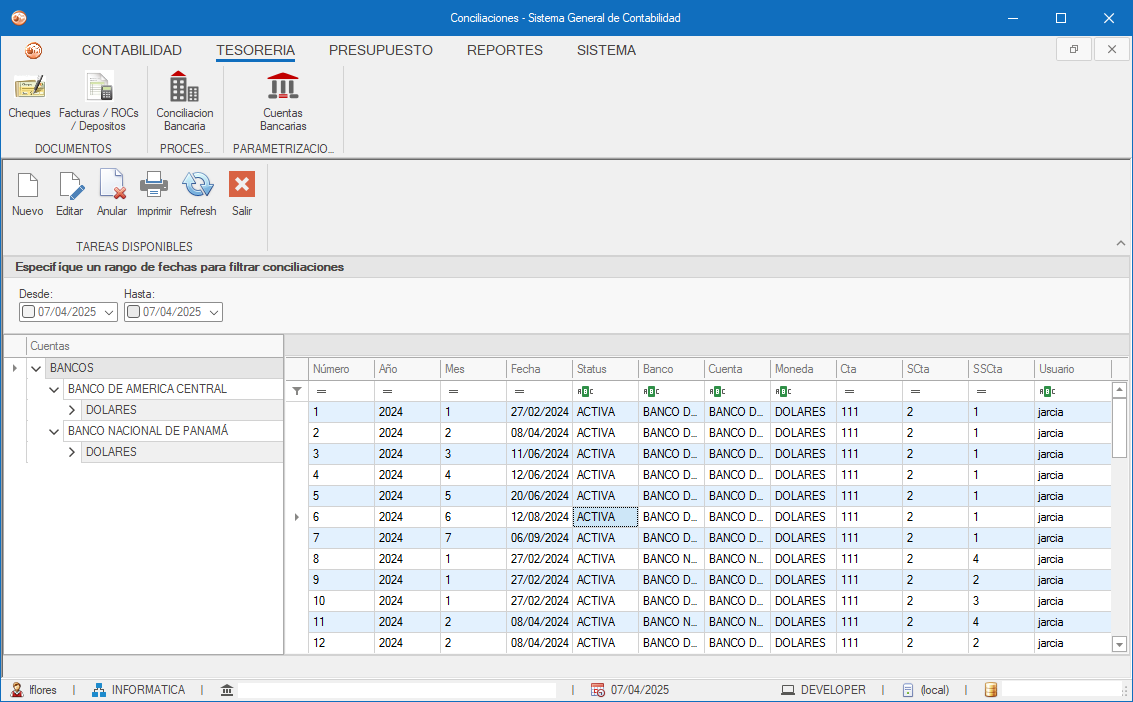This screenshot has height=702, width=1133.
Task: Click the Banco column text filter icon
Action: point(651,391)
